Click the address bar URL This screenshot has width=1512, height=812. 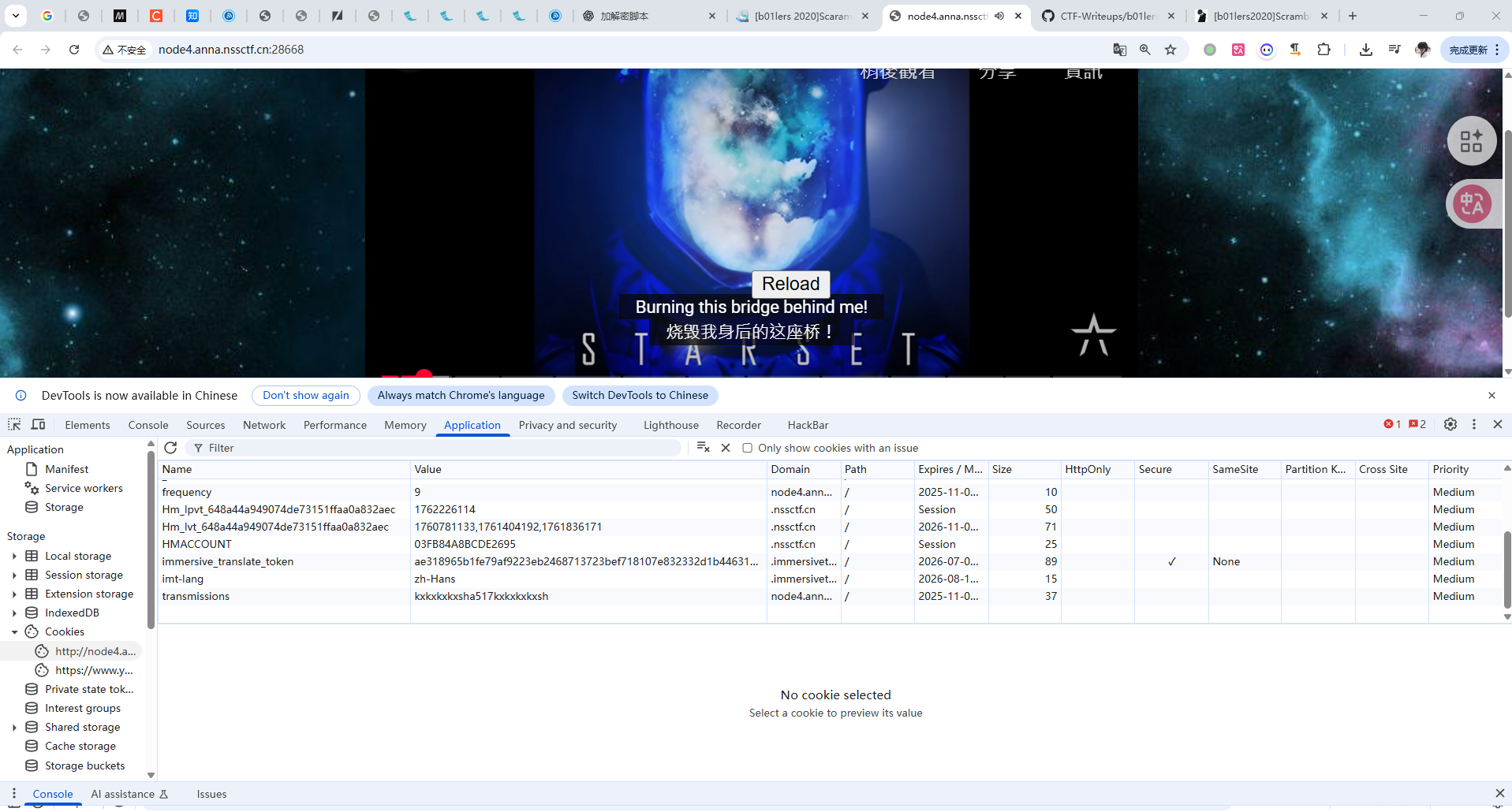231,50
